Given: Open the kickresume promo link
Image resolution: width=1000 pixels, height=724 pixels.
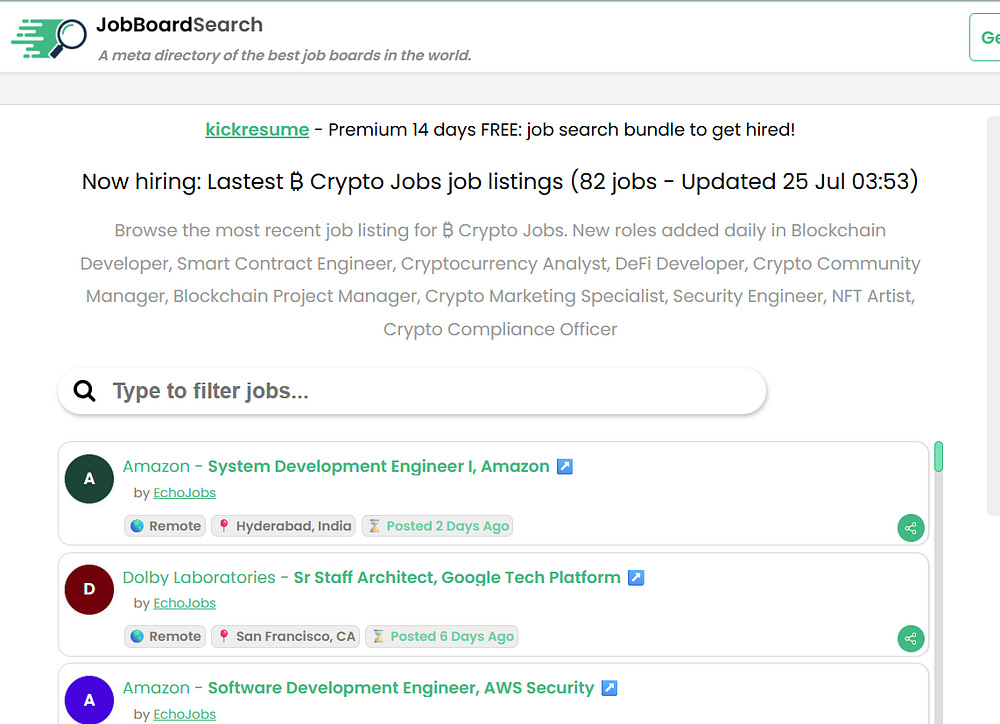Looking at the screenshot, I should pos(257,129).
